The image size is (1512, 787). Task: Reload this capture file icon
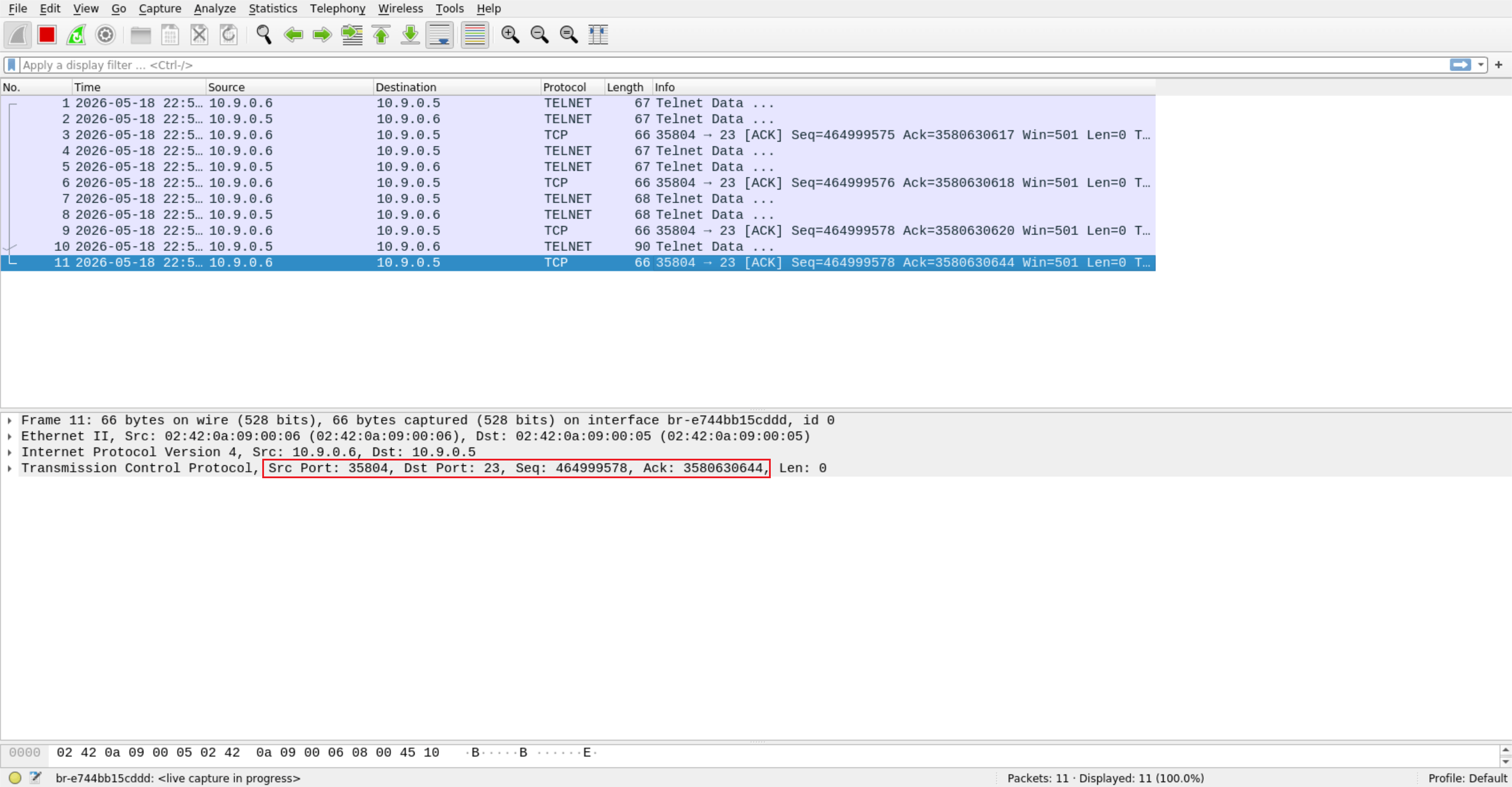tap(229, 35)
